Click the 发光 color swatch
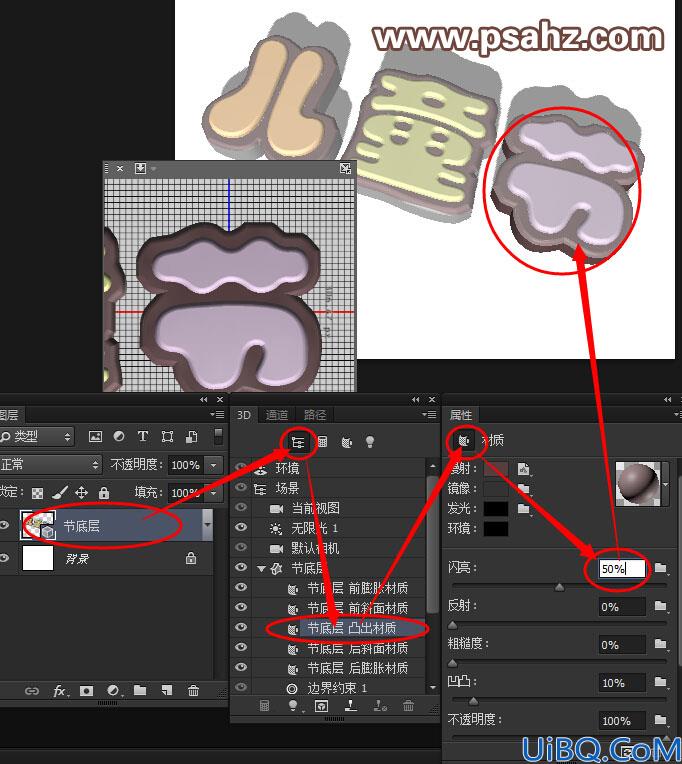 click(496, 508)
